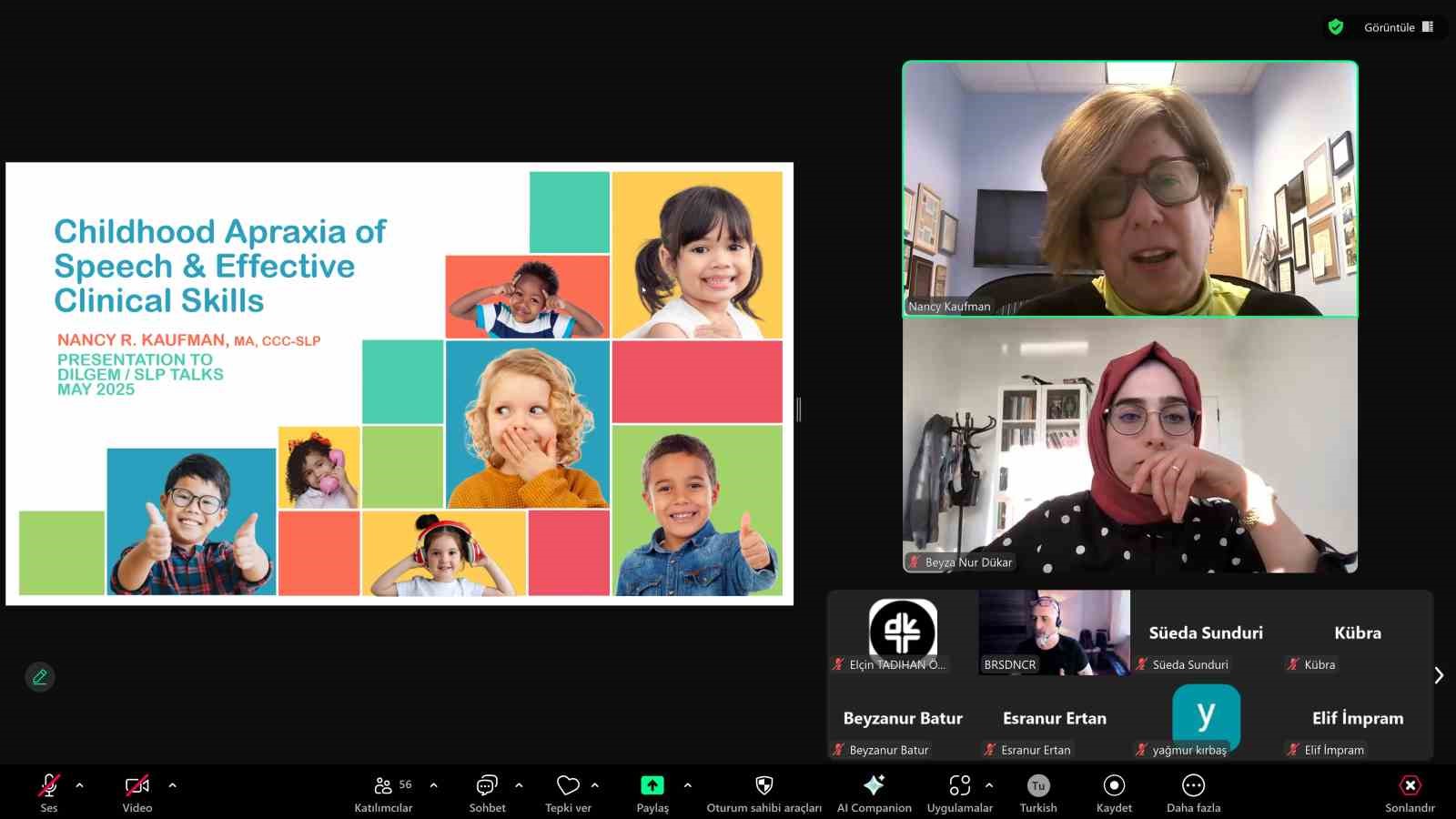Turn on camera with Video button
Image resolution: width=1456 pixels, height=819 pixels.
click(136, 786)
